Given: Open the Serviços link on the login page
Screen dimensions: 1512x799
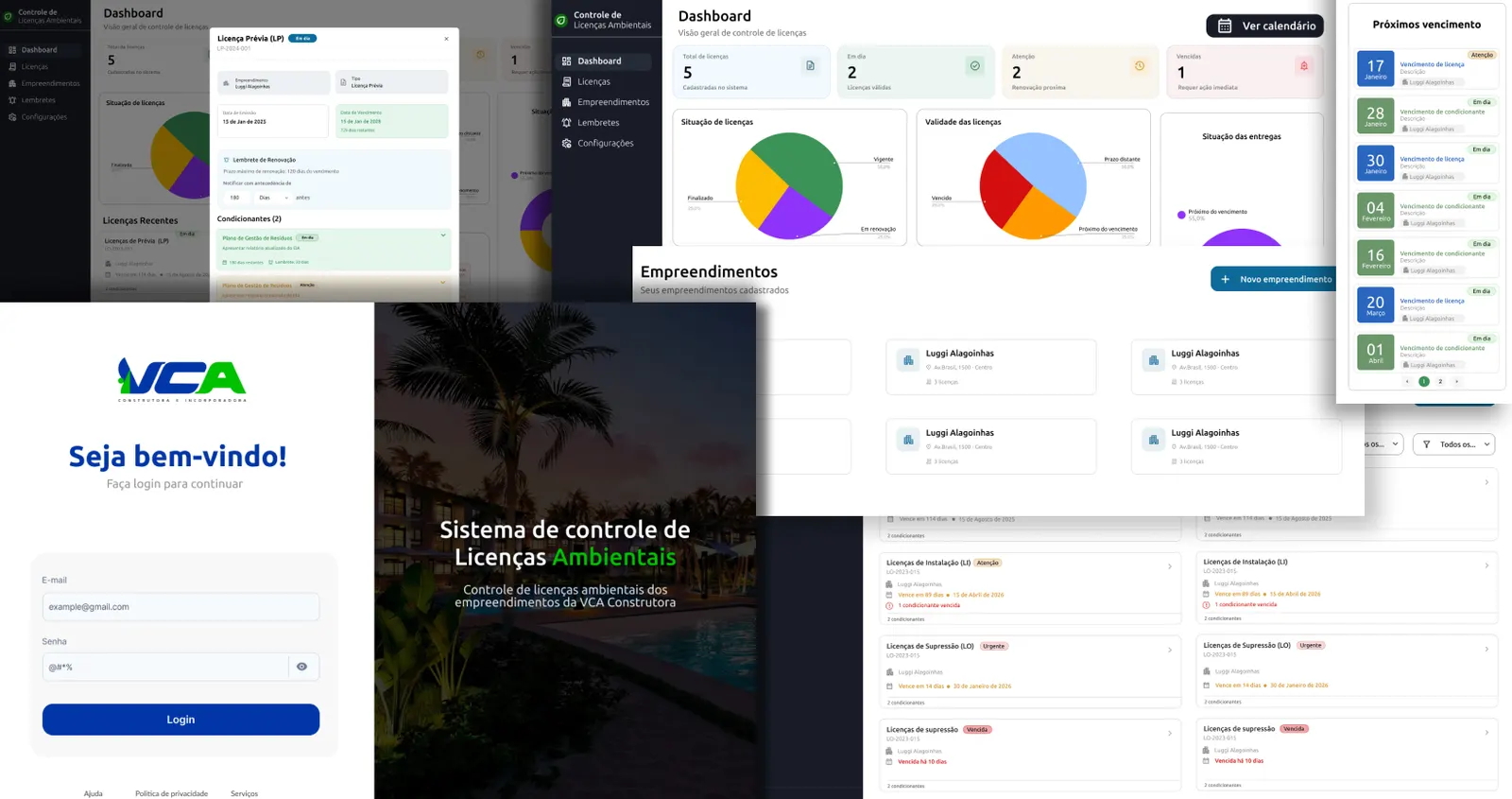Looking at the screenshot, I should 244,793.
